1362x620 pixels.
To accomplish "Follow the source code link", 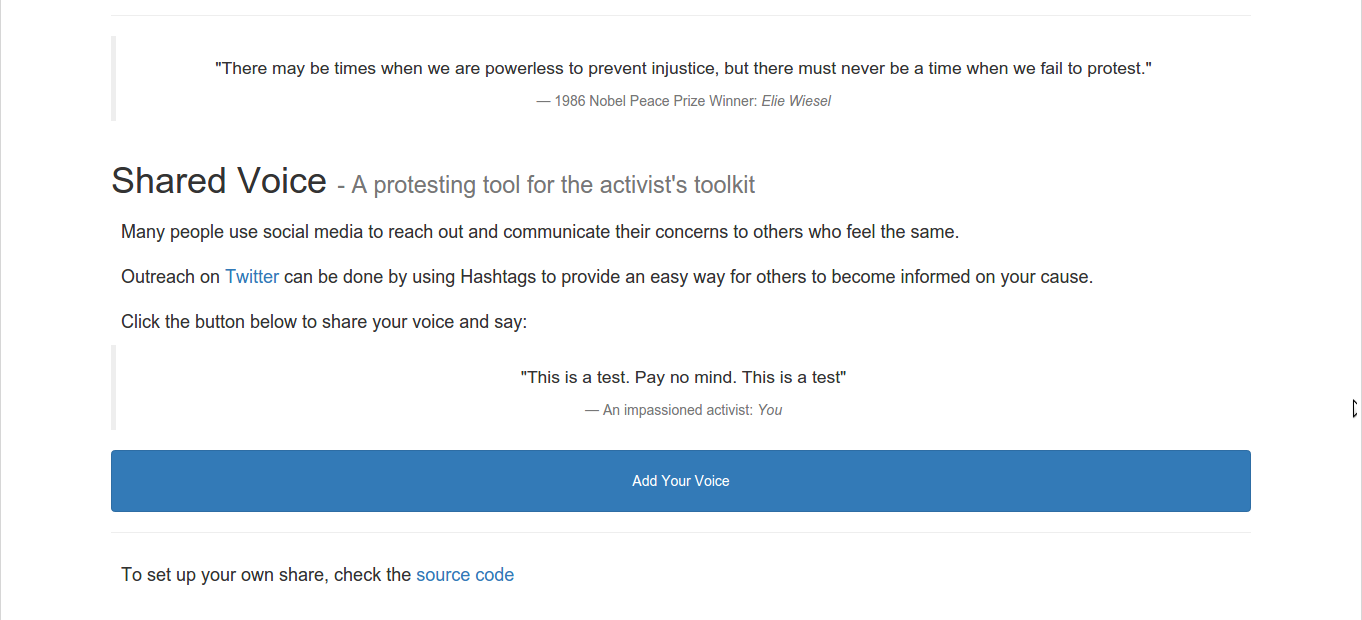I will 465,575.
